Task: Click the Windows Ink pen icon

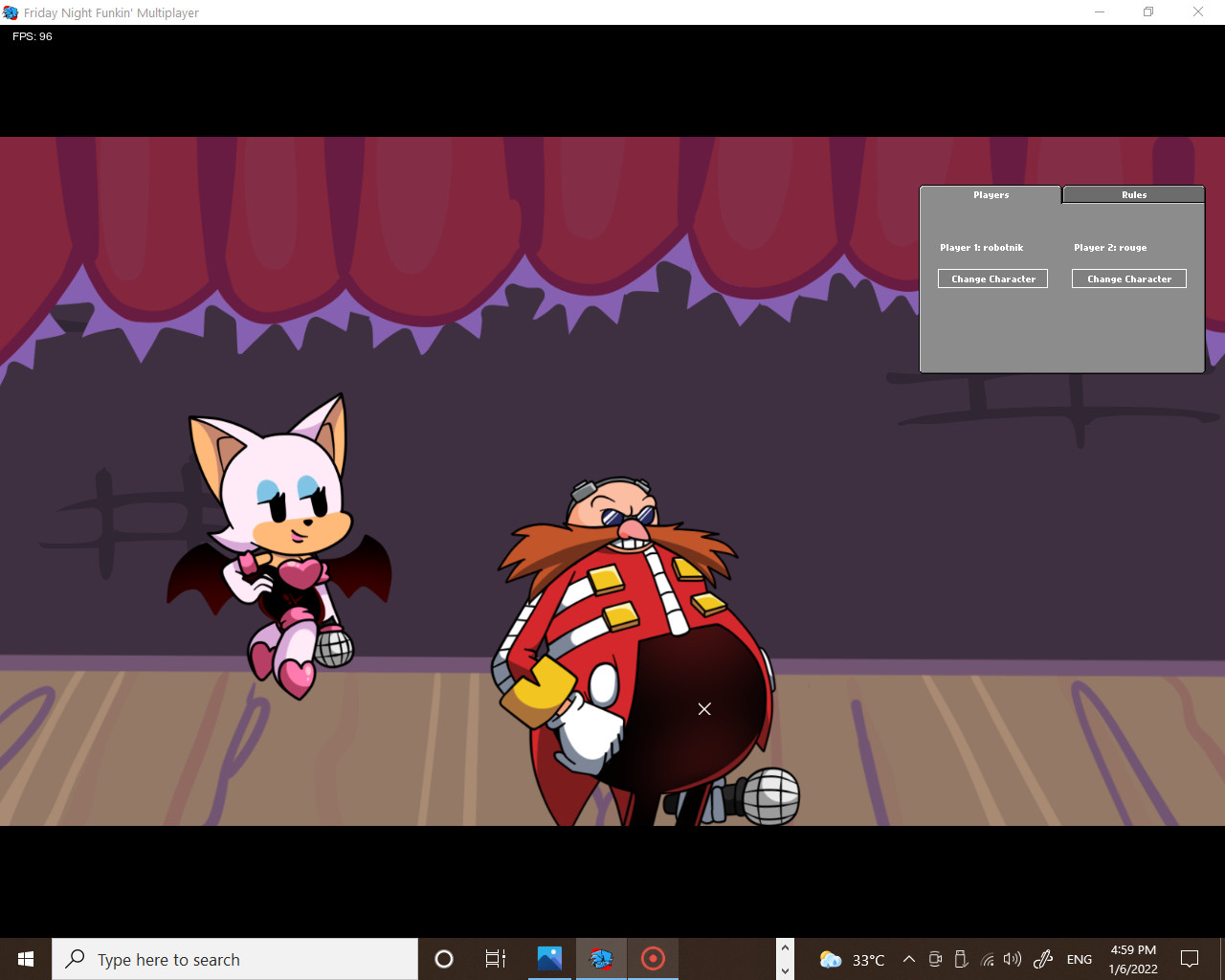Action: pos(1041,959)
